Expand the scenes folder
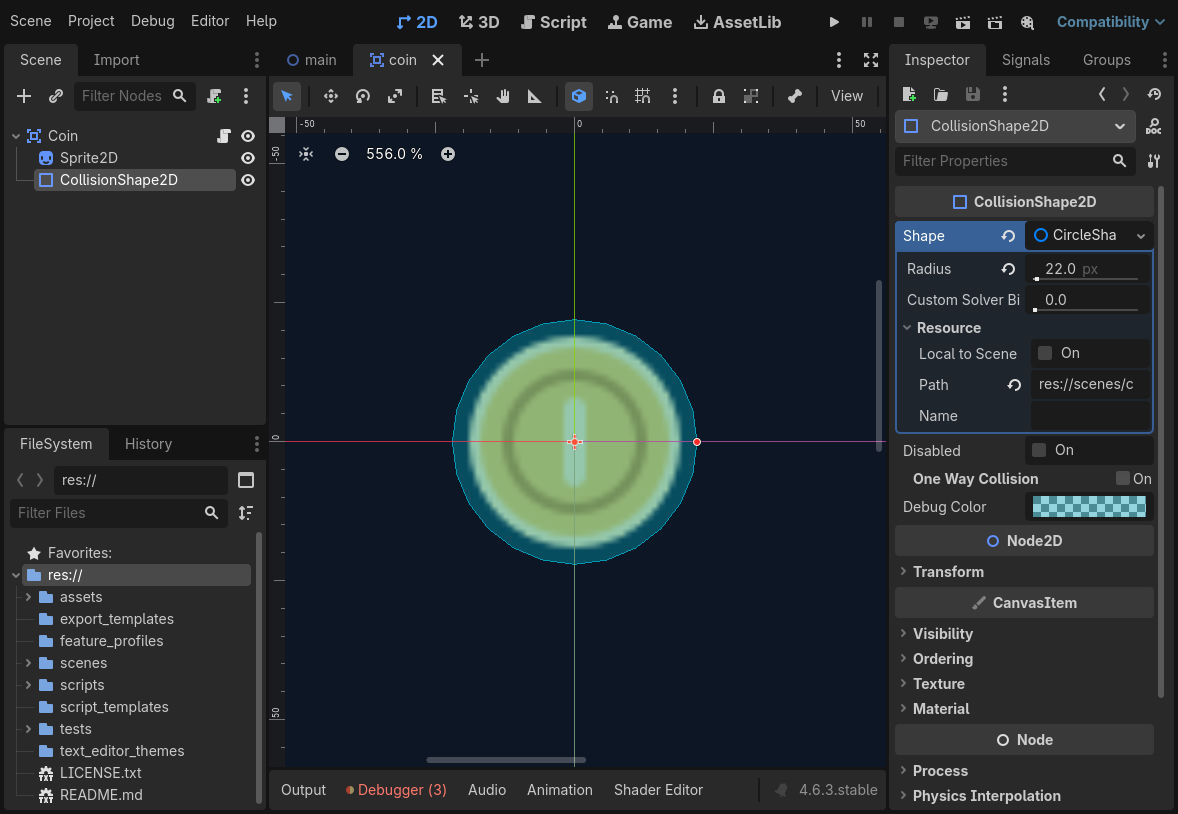This screenshot has width=1178, height=814. [x=29, y=664]
